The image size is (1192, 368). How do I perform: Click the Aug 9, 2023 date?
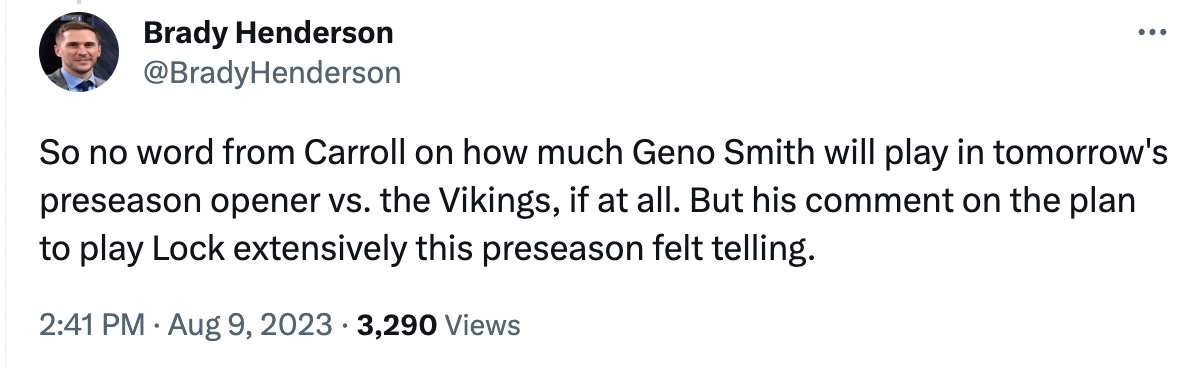[250, 325]
